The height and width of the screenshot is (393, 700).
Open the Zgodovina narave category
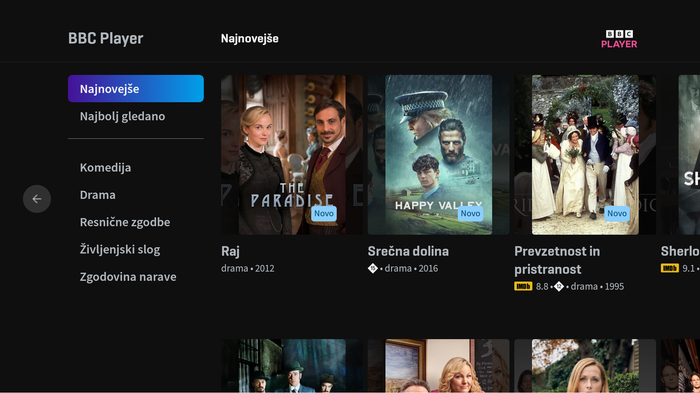tap(128, 277)
